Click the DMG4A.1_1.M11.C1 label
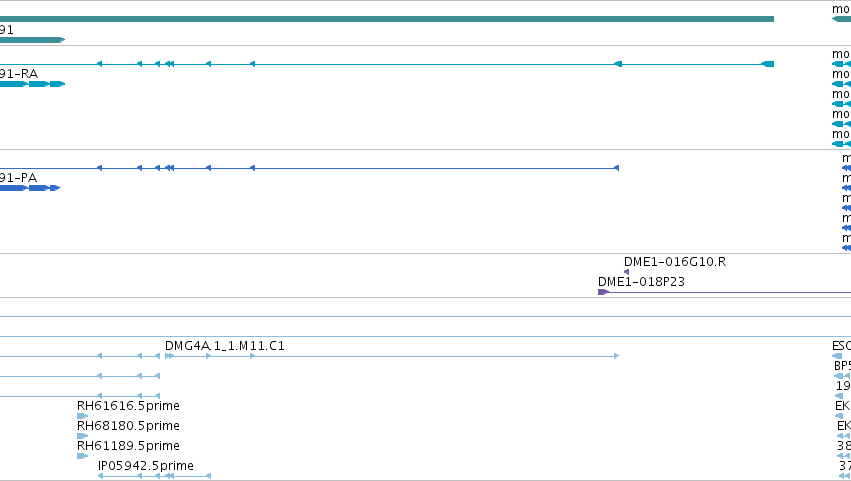The width and height of the screenshot is (851, 481). pos(225,346)
